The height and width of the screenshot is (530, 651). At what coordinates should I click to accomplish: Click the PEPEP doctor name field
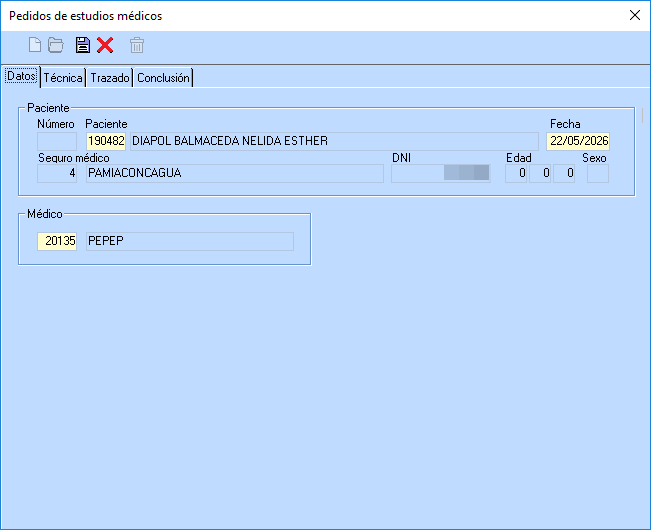[190, 241]
